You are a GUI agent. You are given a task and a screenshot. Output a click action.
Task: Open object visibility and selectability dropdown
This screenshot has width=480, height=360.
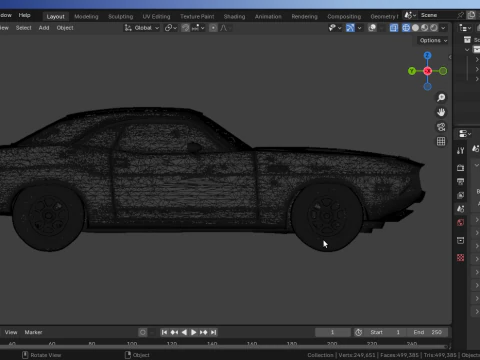coord(335,28)
